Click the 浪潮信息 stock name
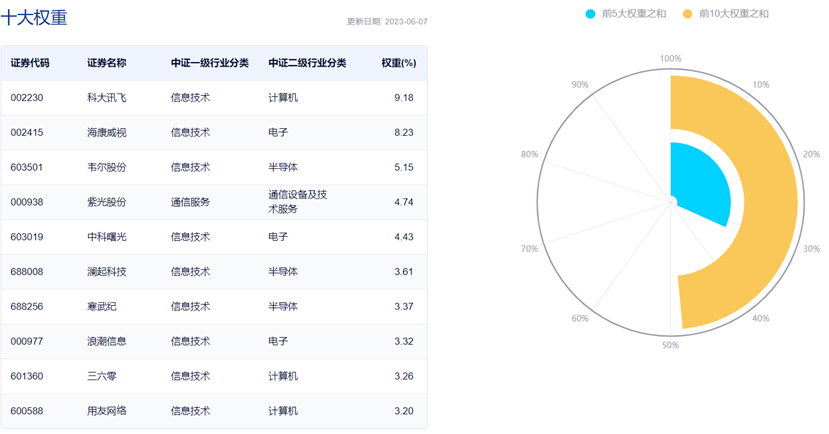829x434 pixels. pos(106,342)
